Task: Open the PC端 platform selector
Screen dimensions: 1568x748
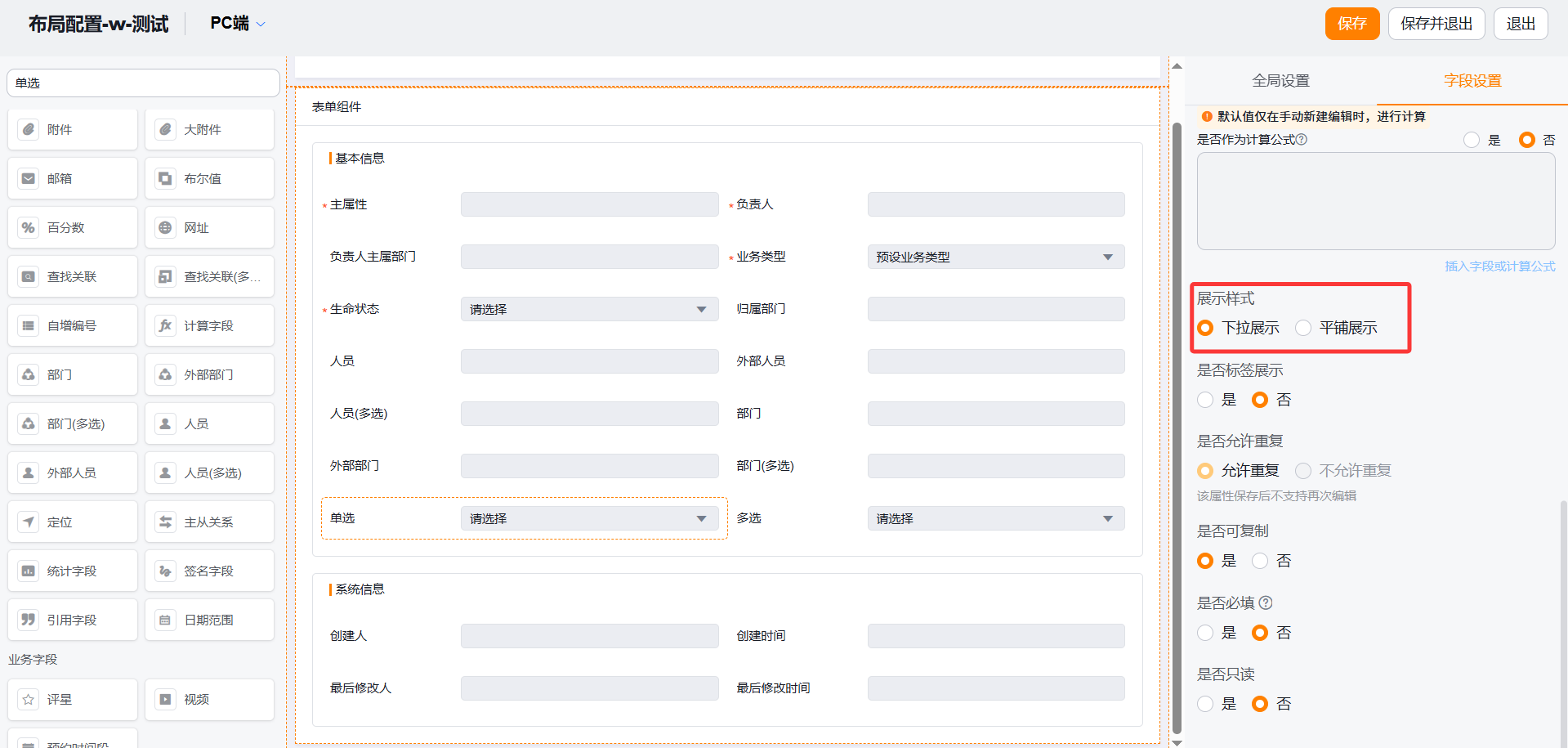Action: tap(237, 24)
